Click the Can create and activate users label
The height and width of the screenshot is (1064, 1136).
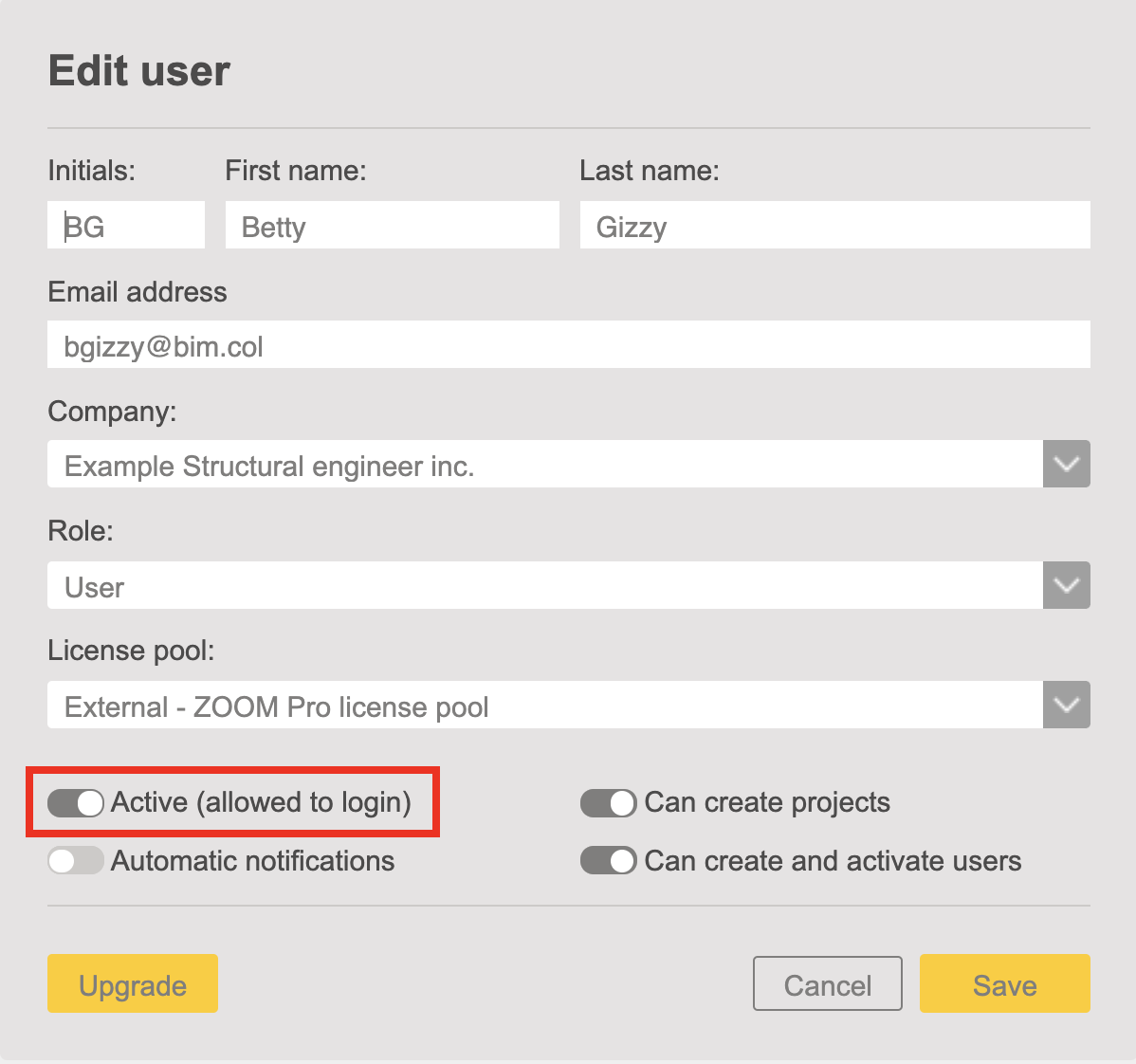point(834,860)
